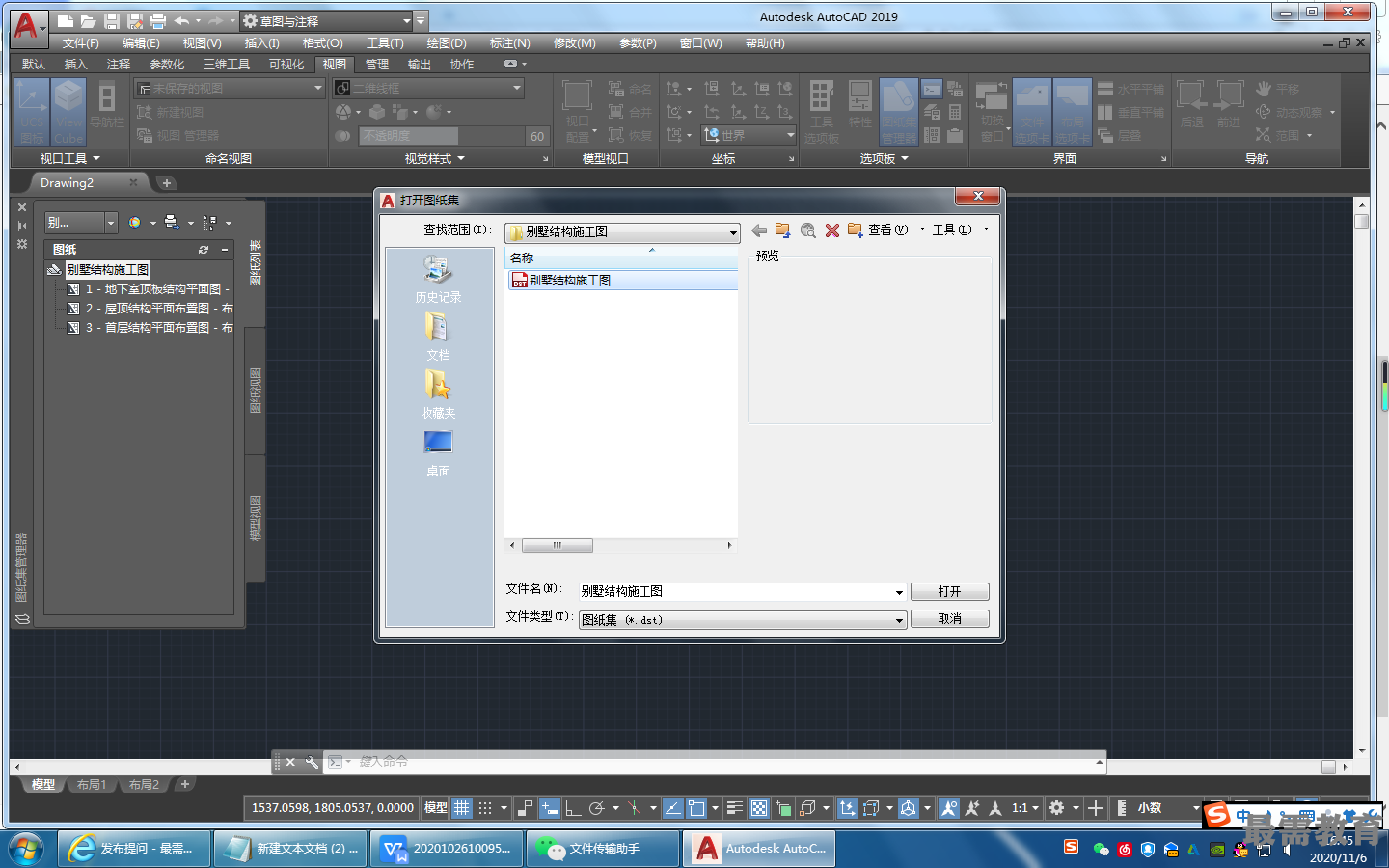Expand the 文件名 combo box dropdown
This screenshot has height=868, width=1389.
coord(899,592)
